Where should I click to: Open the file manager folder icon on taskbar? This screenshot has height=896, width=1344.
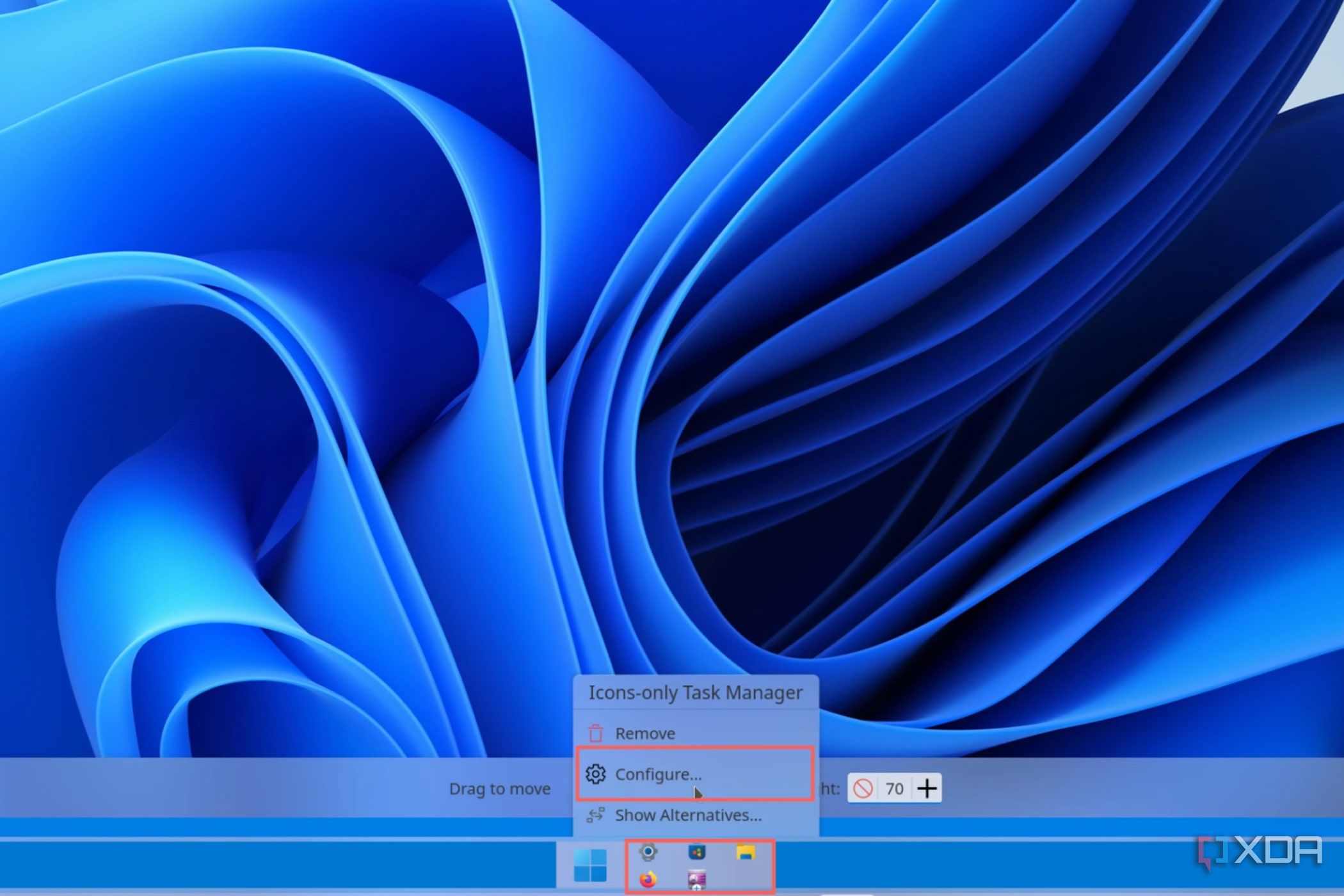click(747, 850)
